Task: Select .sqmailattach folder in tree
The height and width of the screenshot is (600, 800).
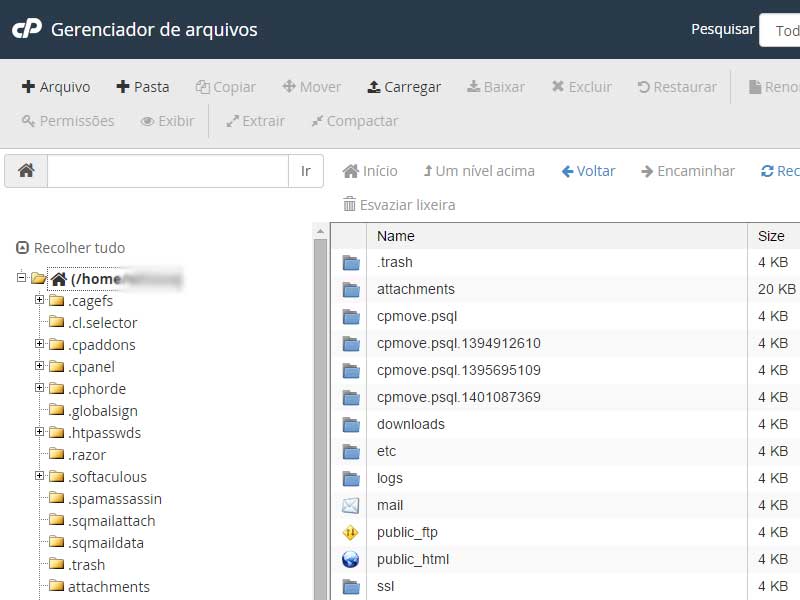Action: tap(111, 521)
